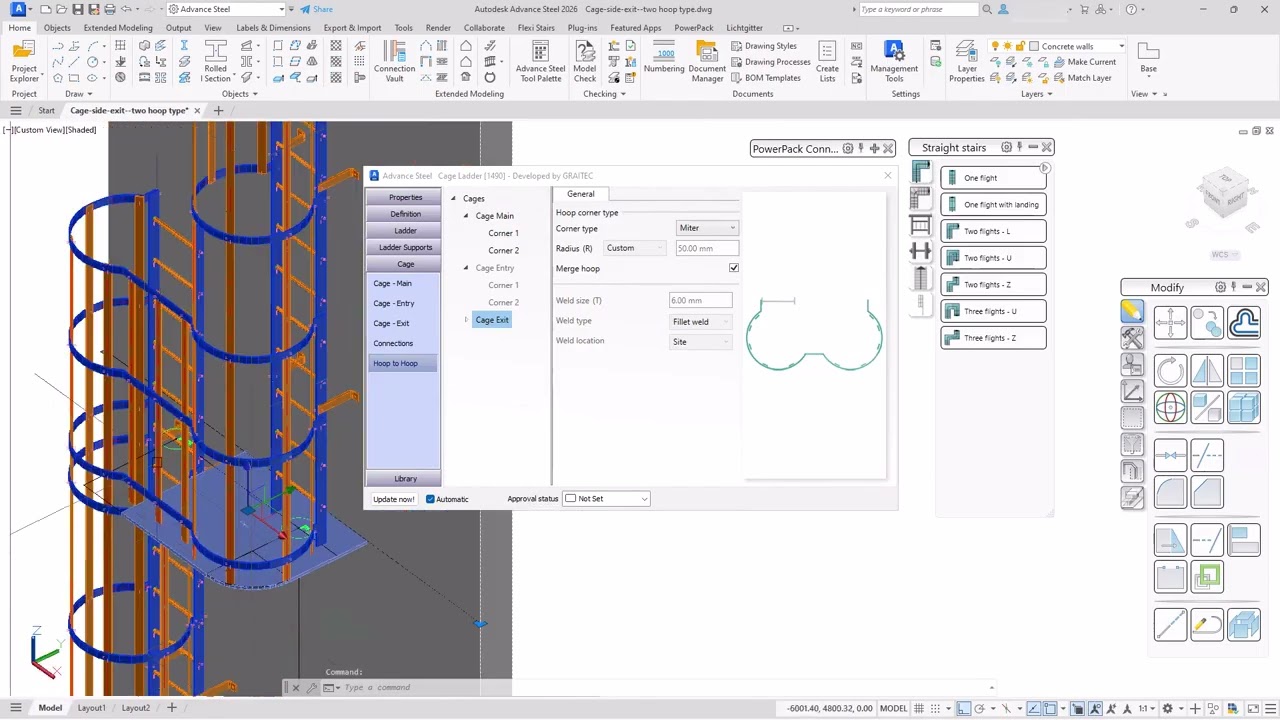This screenshot has width=1280, height=720.
Task: Switch to the Start file tab
Action: tap(47, 110)
